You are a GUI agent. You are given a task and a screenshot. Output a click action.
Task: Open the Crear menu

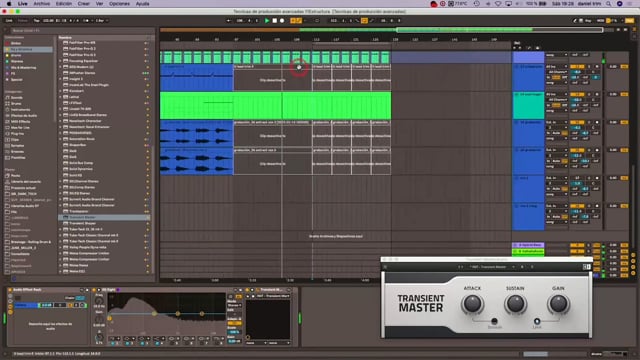(84, 4)
